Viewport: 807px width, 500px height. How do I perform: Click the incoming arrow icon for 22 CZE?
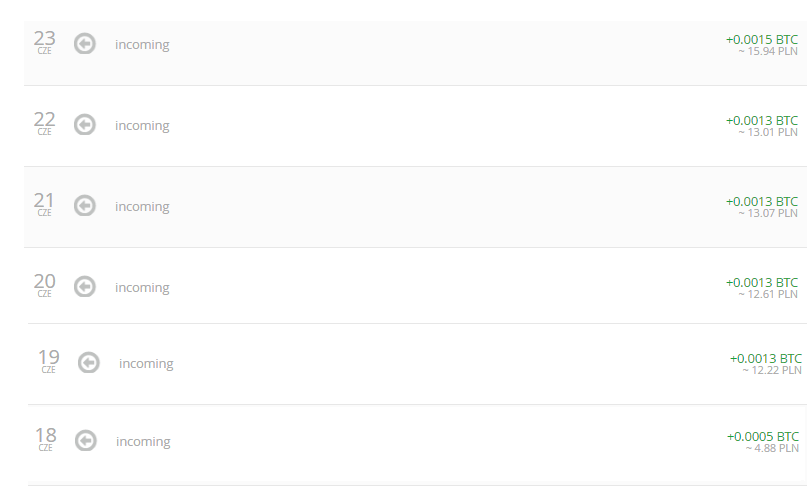tap(85, 125)
